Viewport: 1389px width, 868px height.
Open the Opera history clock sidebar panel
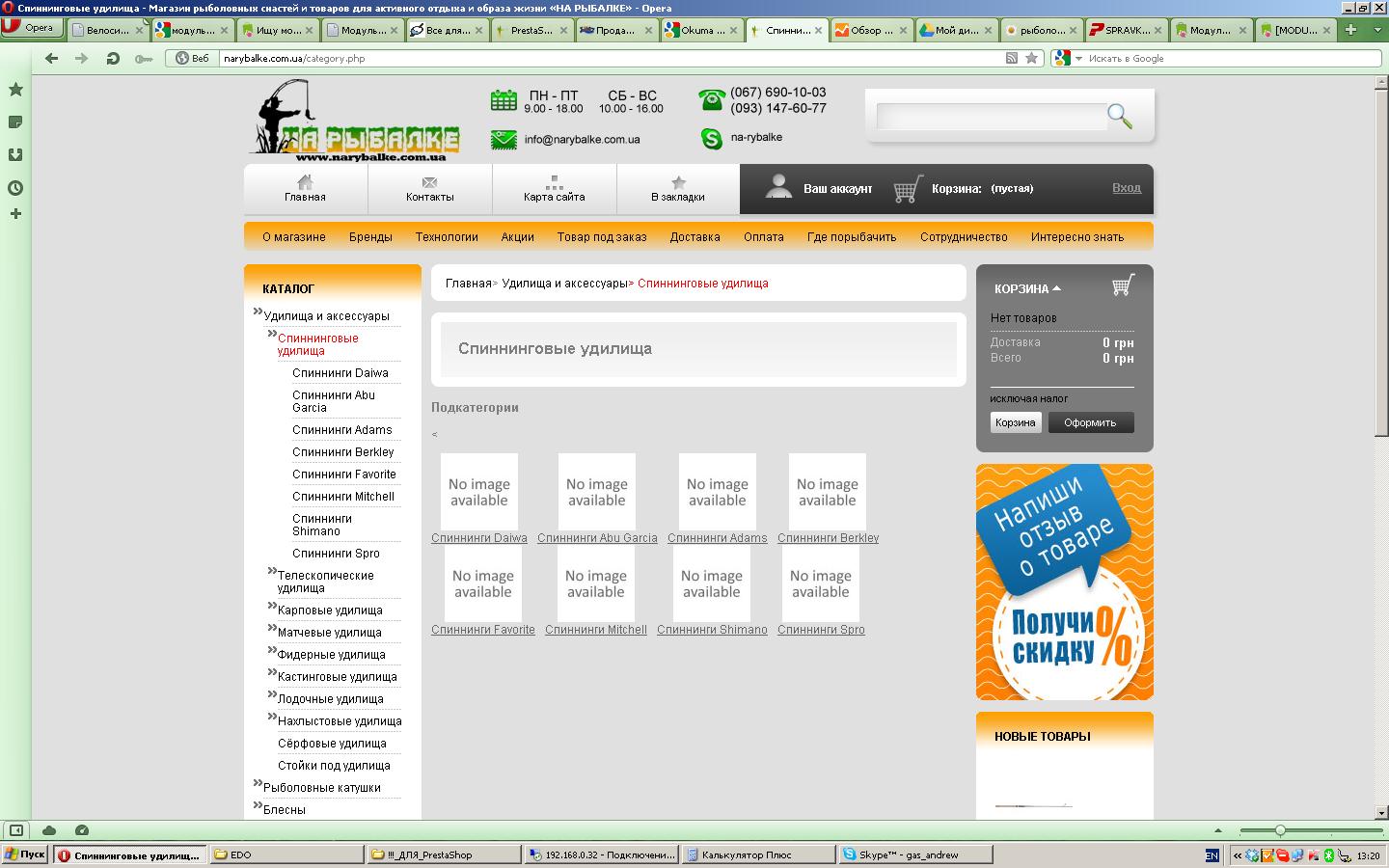pyautogui.click(x=15, y=188)
